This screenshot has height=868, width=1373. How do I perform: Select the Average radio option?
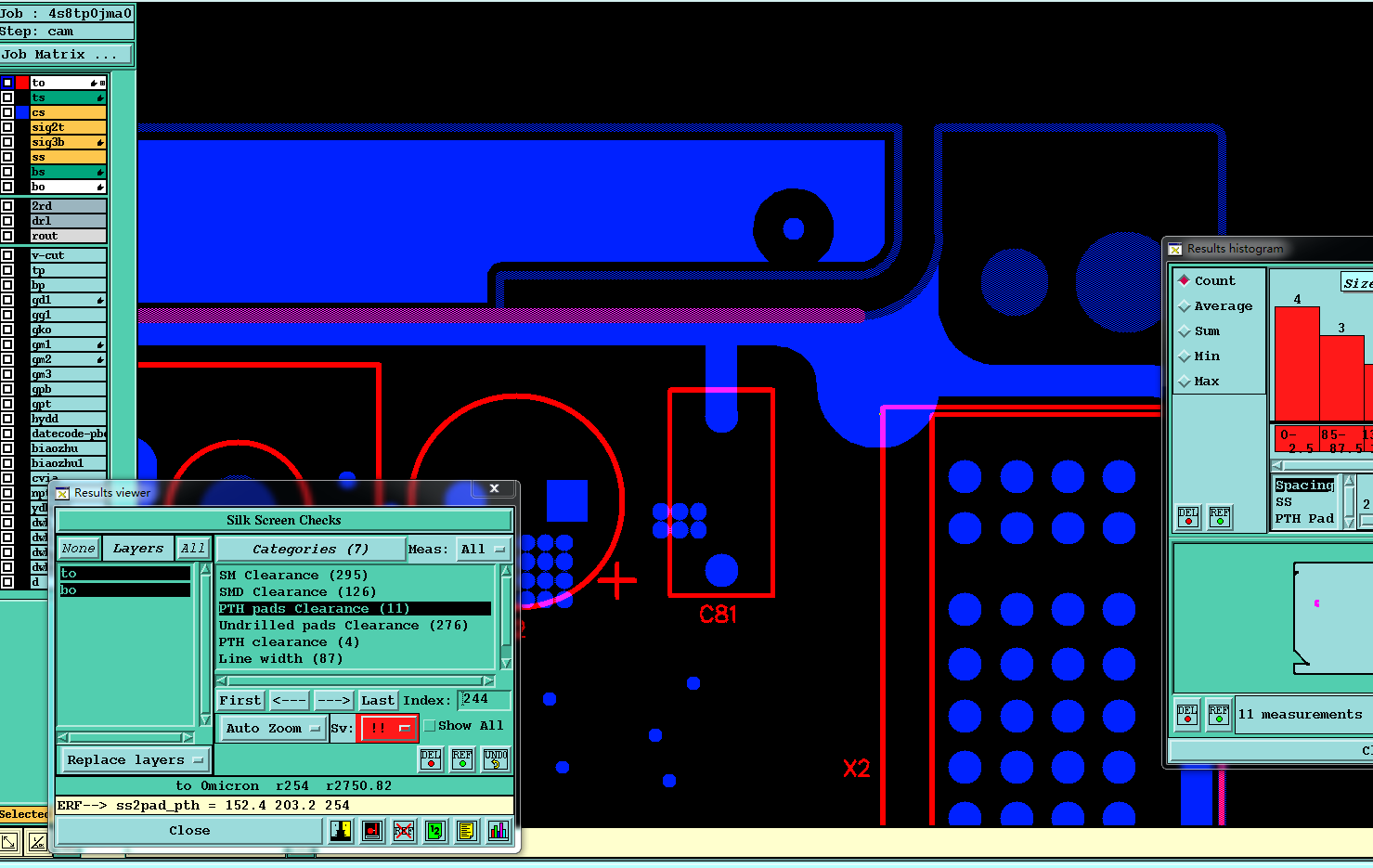[x=1185, y=305]
